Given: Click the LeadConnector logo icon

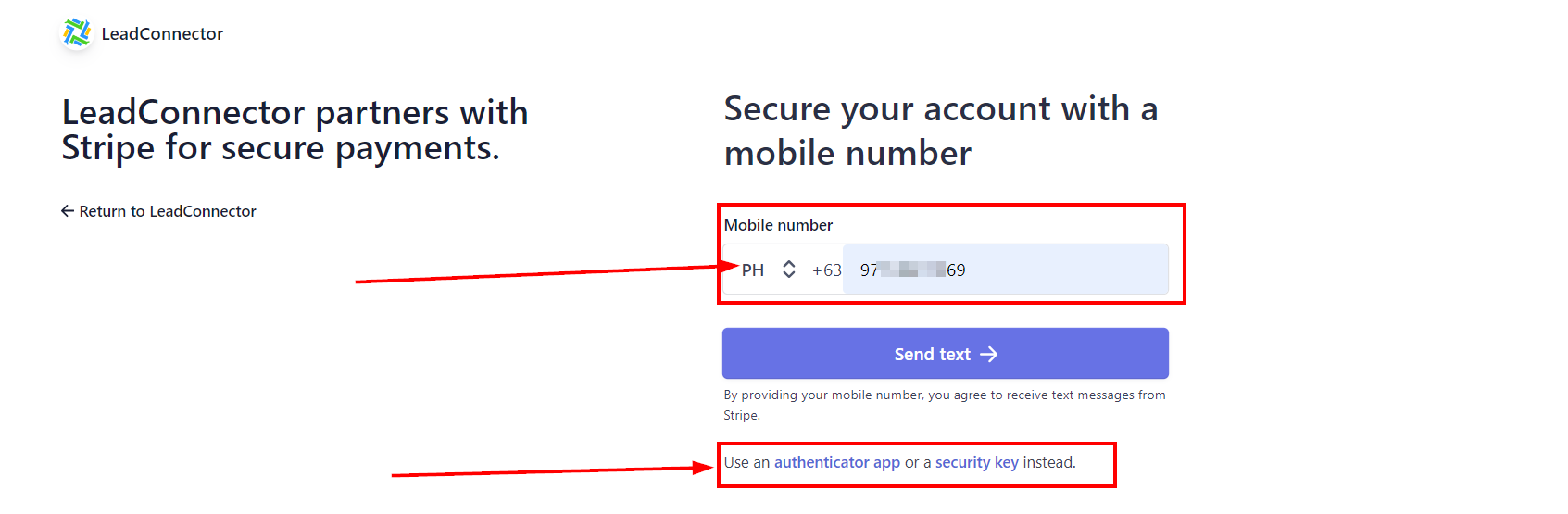Looking at the screenshot, I should [77, 33].
